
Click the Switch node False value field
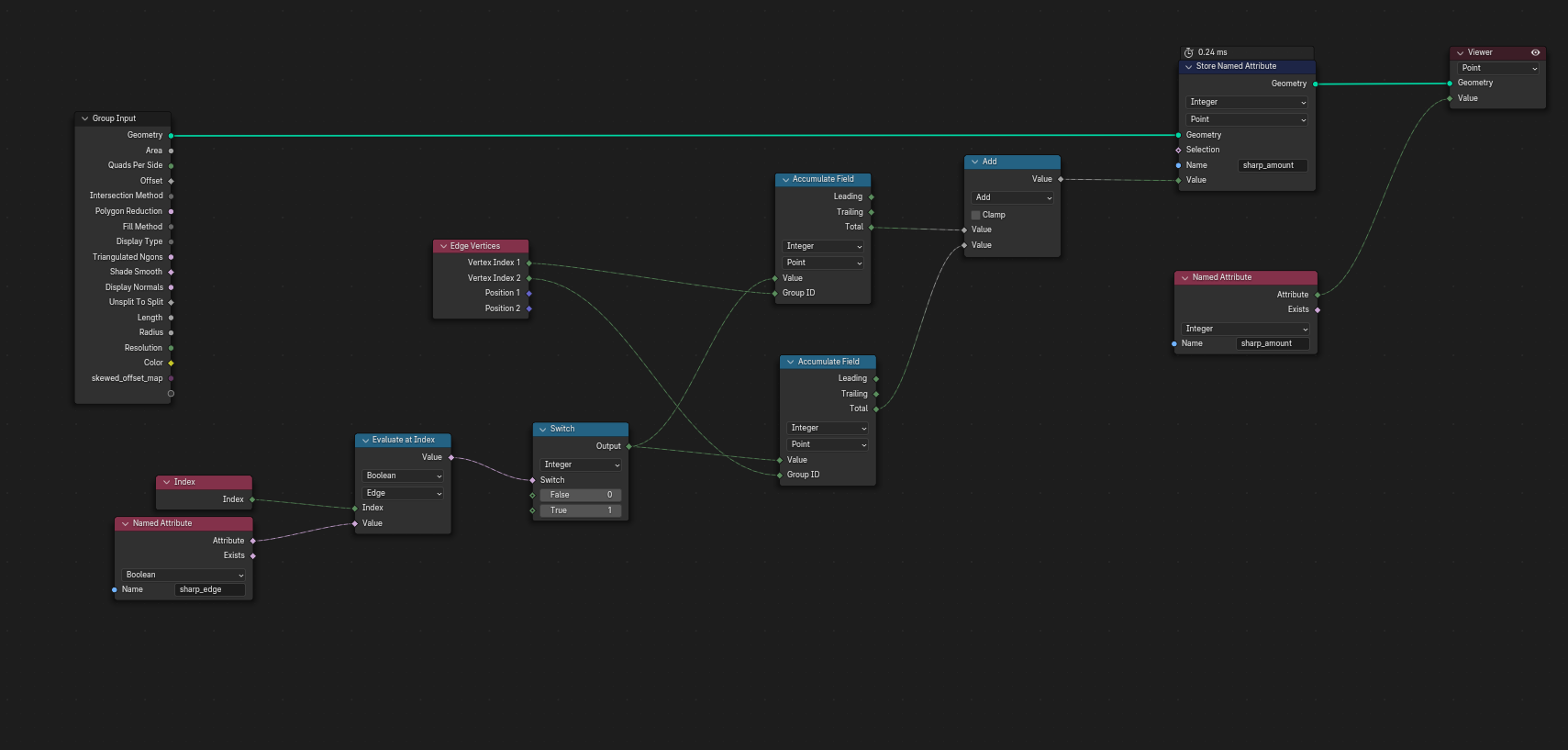click(581, 495)
